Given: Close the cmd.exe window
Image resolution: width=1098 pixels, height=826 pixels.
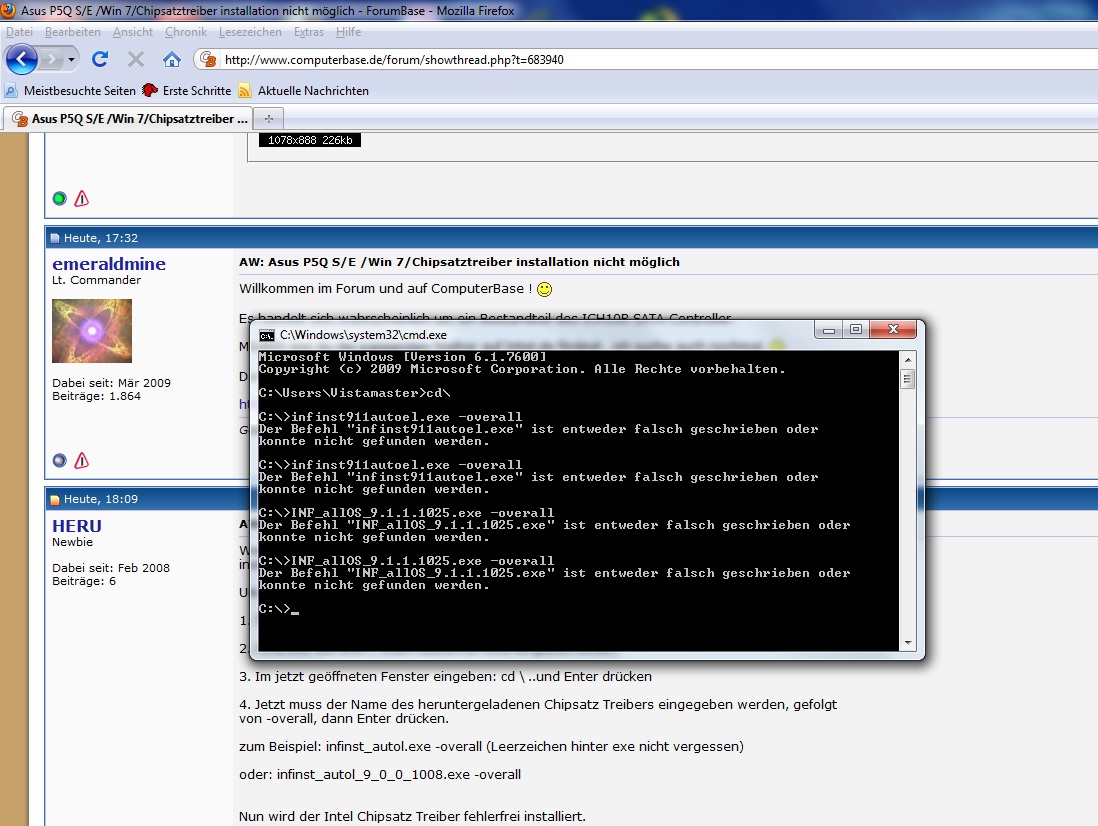Looking at the screenshot, I should coord(893,329).
